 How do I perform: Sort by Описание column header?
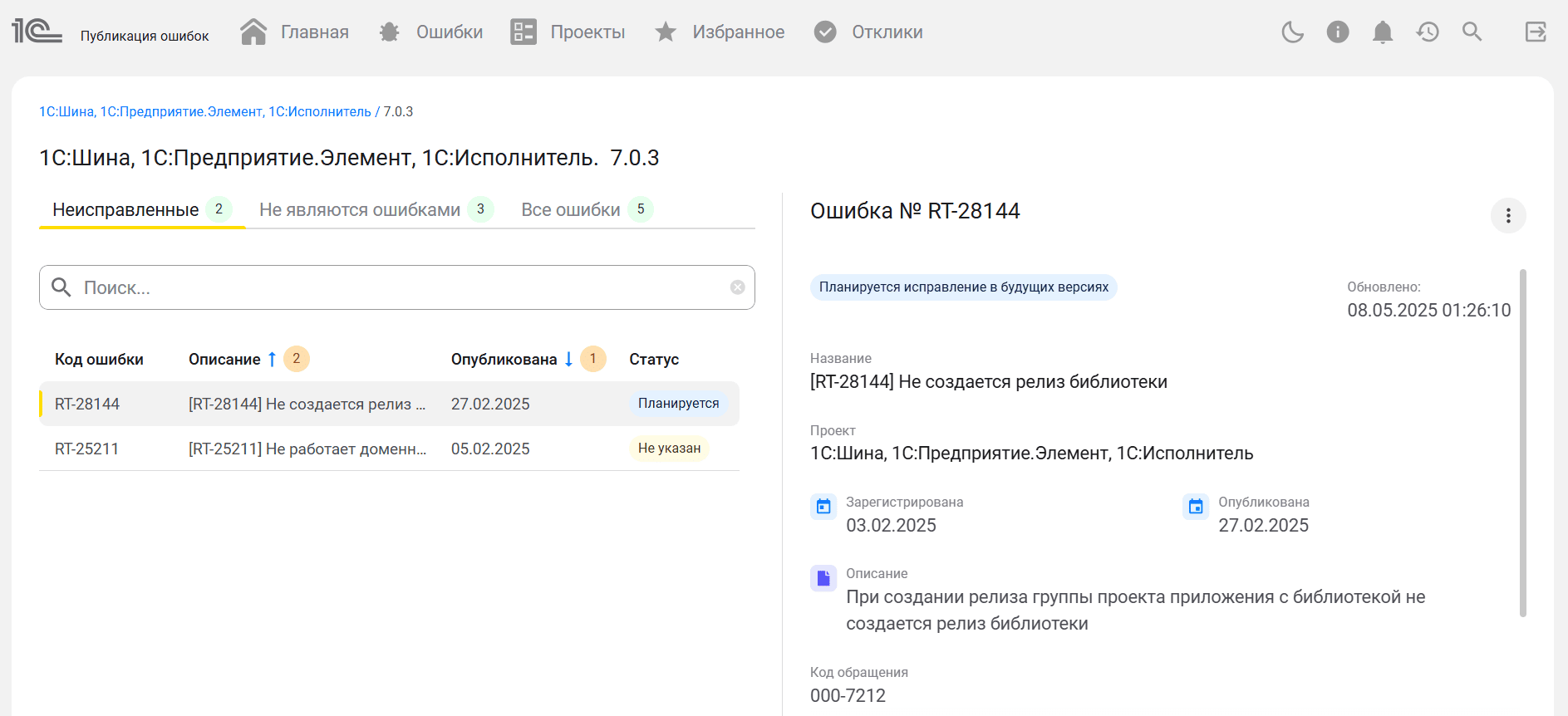(224, 359)
